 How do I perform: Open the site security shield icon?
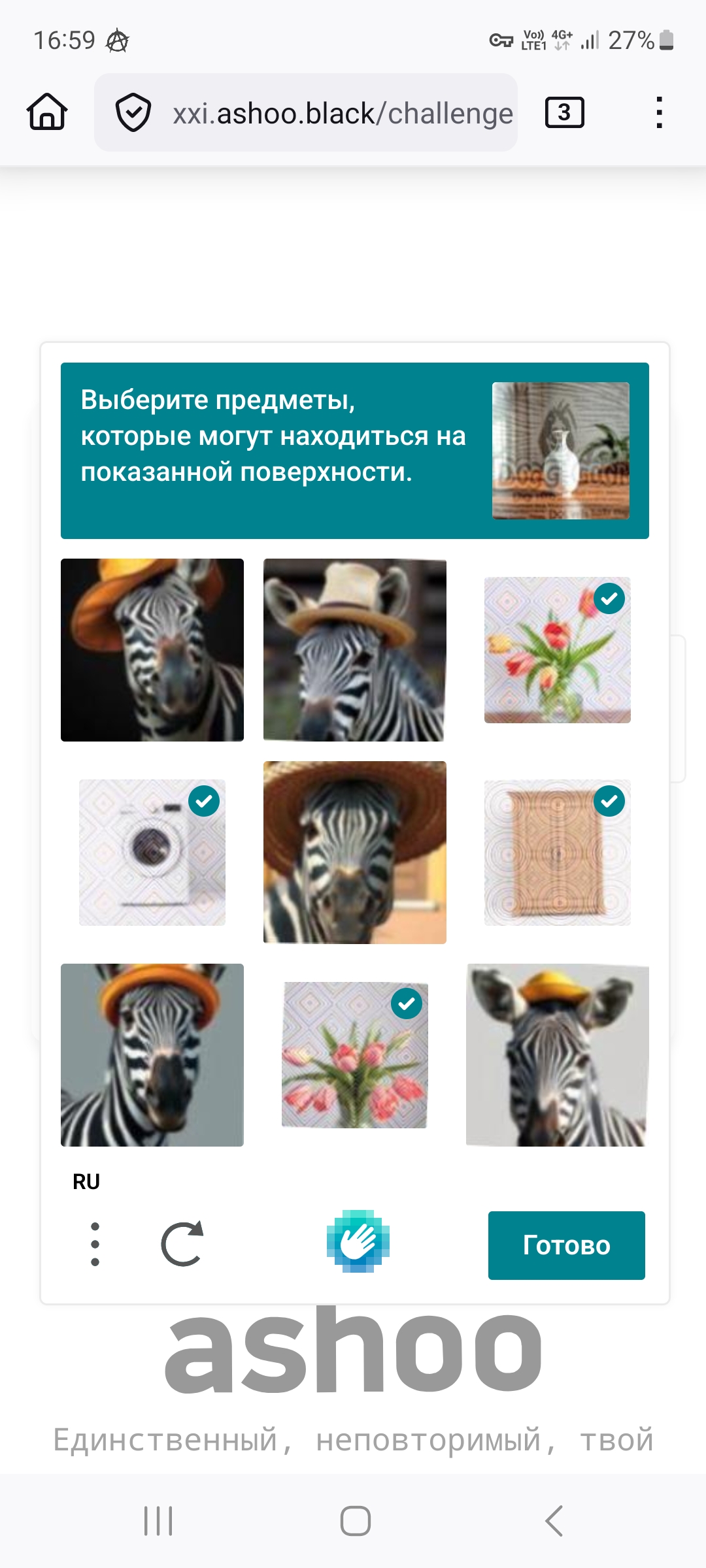tap(133, 112)
